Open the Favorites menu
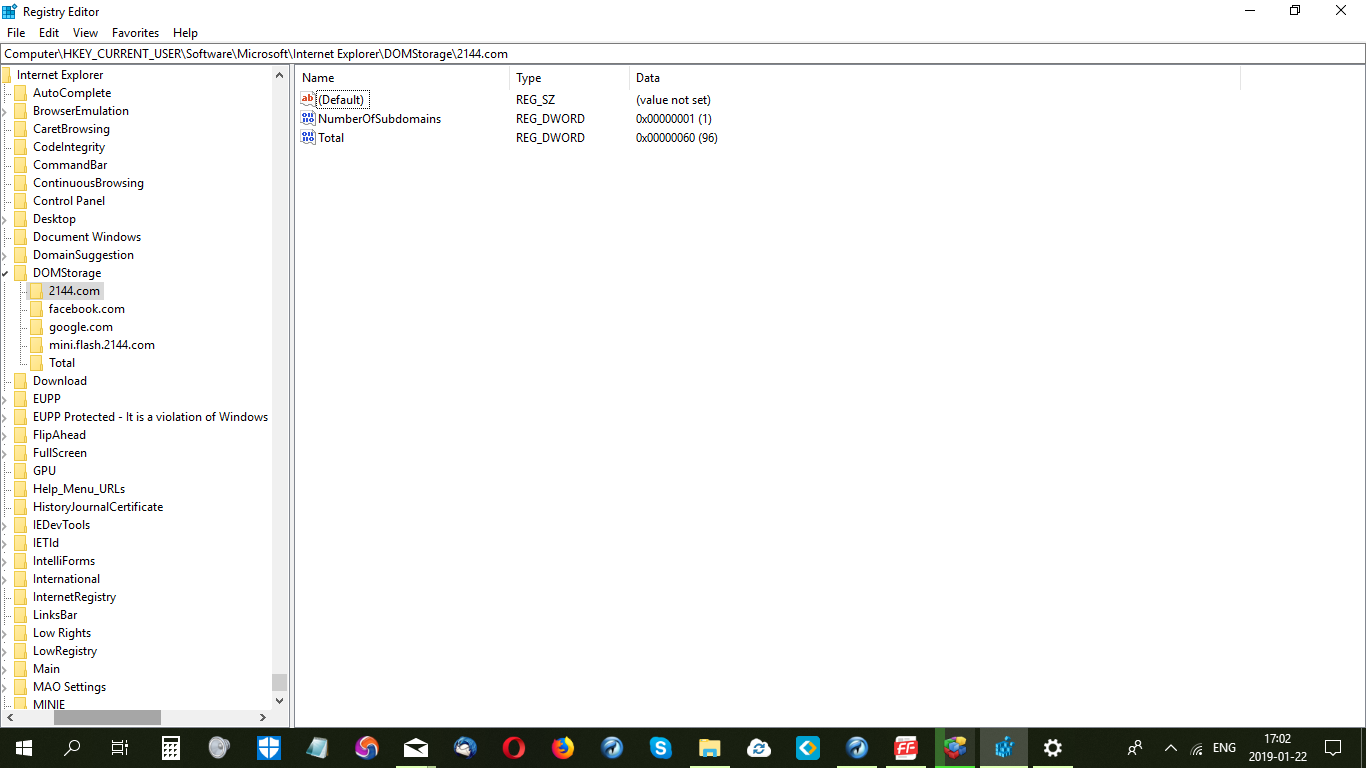Image resolution: width=1366 pixels, height=768 pixels. [x=135, y=33]
